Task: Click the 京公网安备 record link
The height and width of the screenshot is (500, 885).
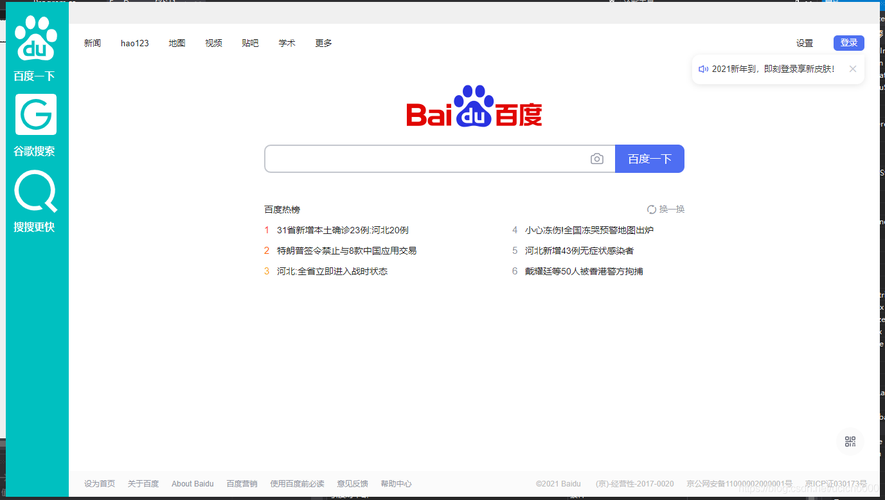Action: pyautogui.click(x=739, y=484)
